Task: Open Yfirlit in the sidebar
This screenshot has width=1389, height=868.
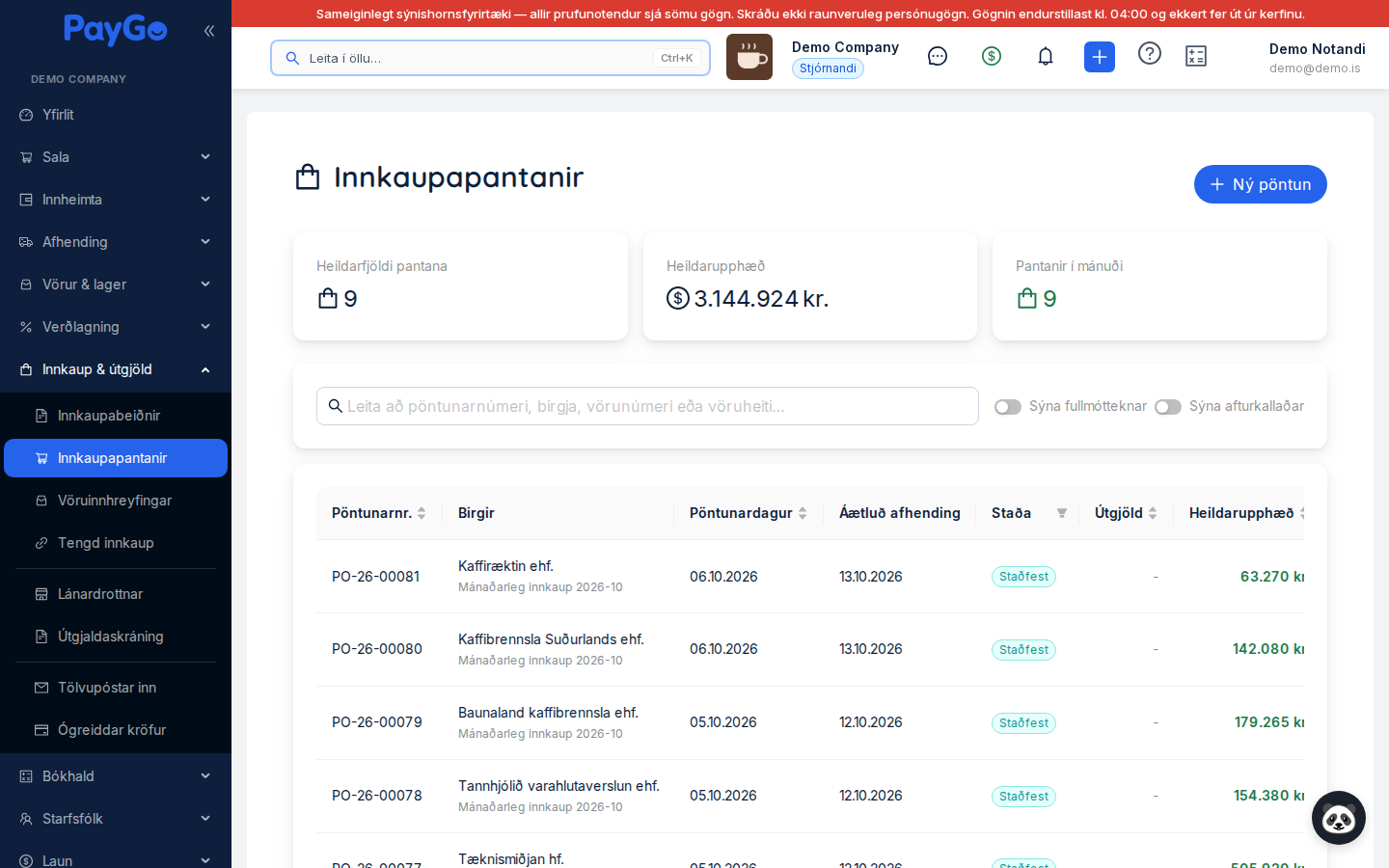Action: click(x=116, y=115)
